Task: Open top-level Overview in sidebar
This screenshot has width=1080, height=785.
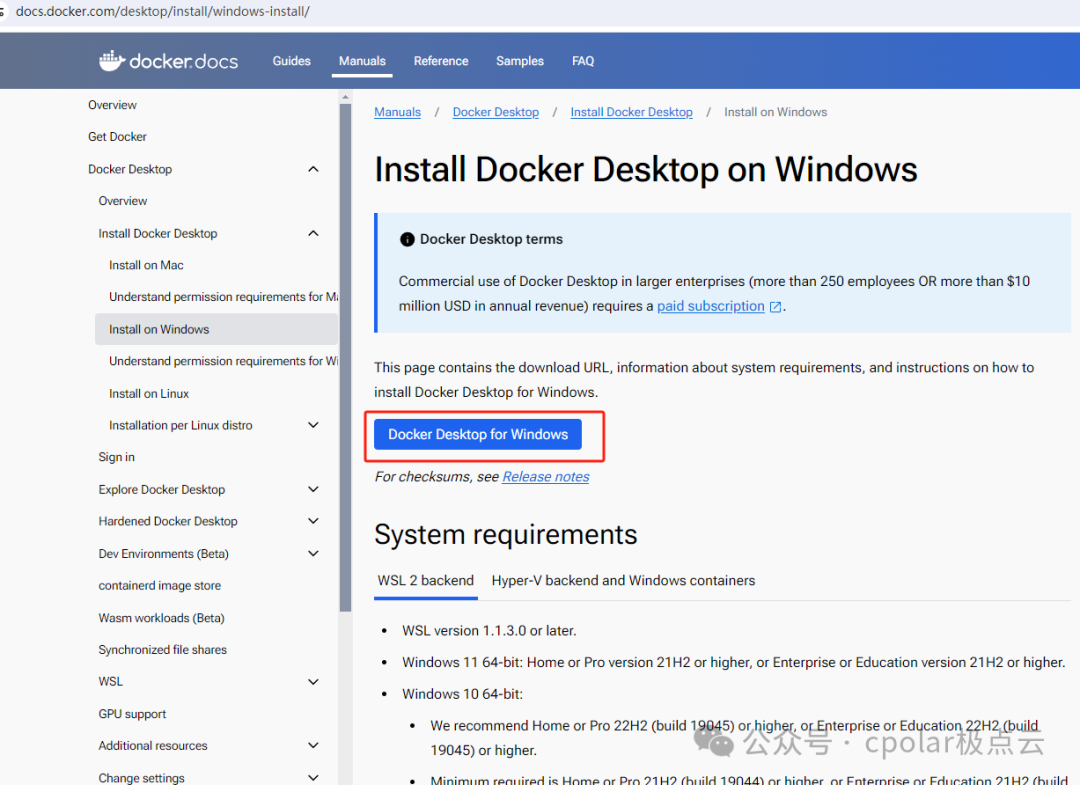Action: [112, 105]
